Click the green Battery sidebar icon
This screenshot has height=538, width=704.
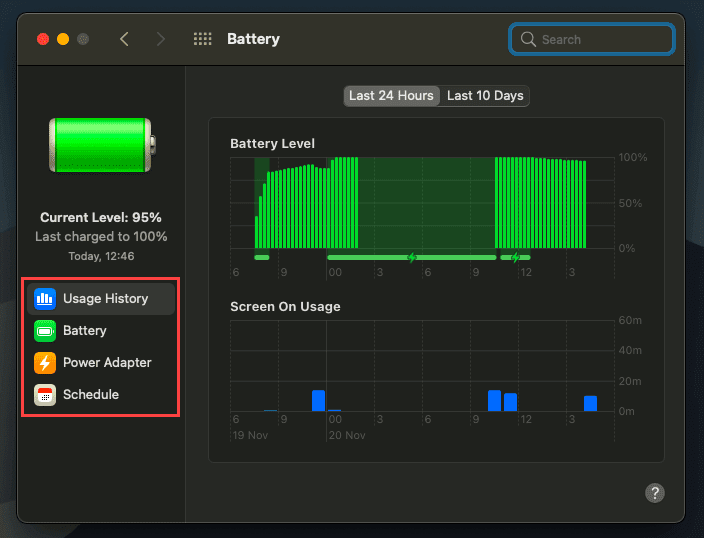[x=45, y=331]
